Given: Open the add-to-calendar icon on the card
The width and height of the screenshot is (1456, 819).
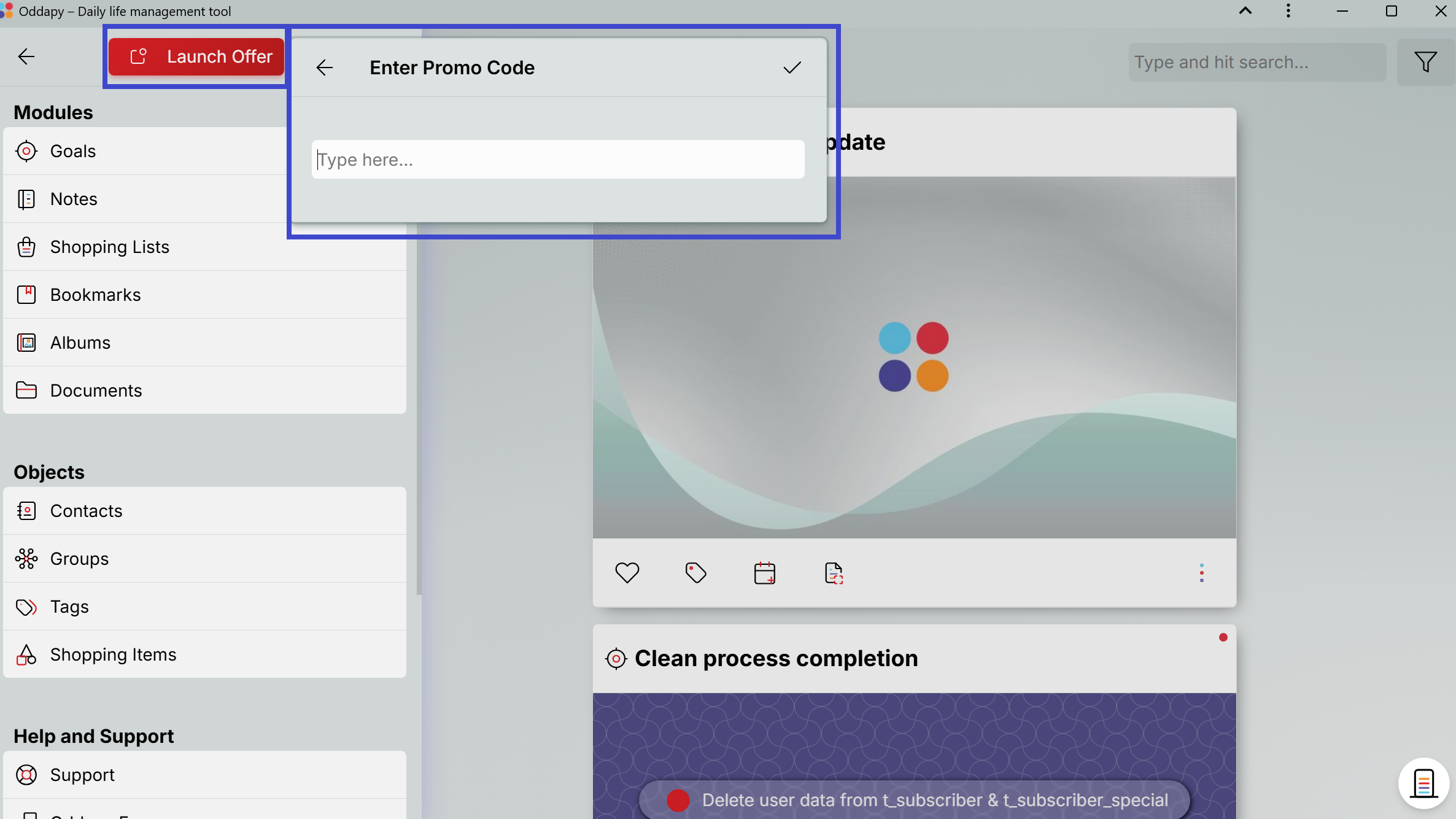Looking at the screenshot, I should pyautogui.click(x=765, y=573).
